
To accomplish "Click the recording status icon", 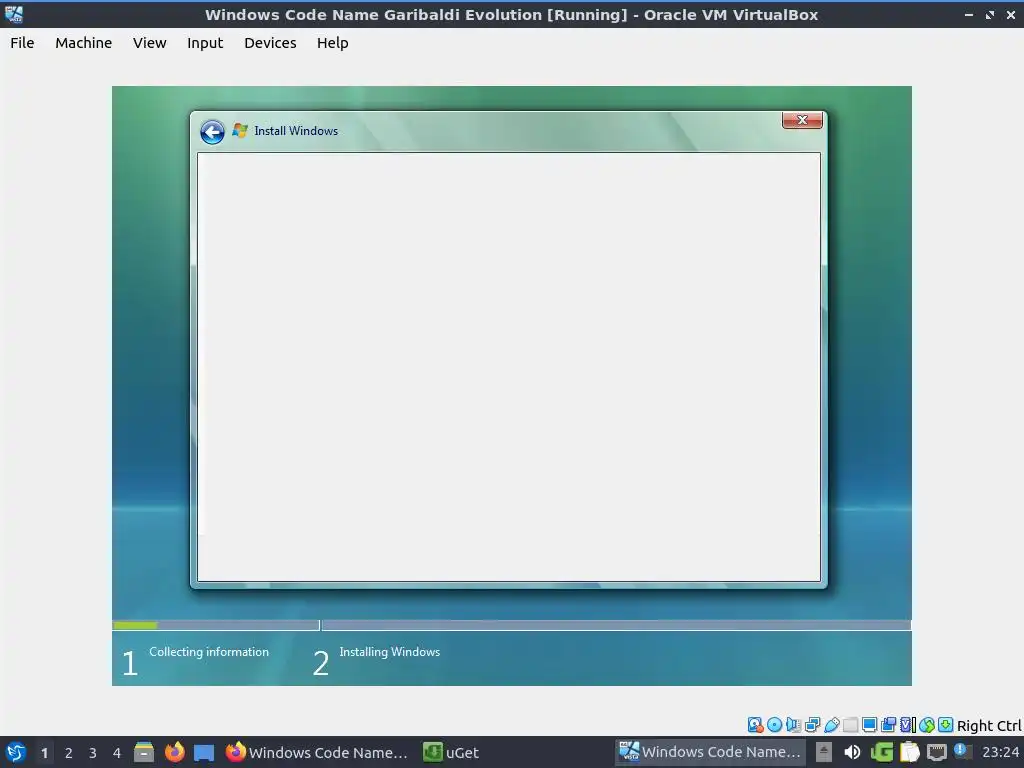I will click(888, 725).
